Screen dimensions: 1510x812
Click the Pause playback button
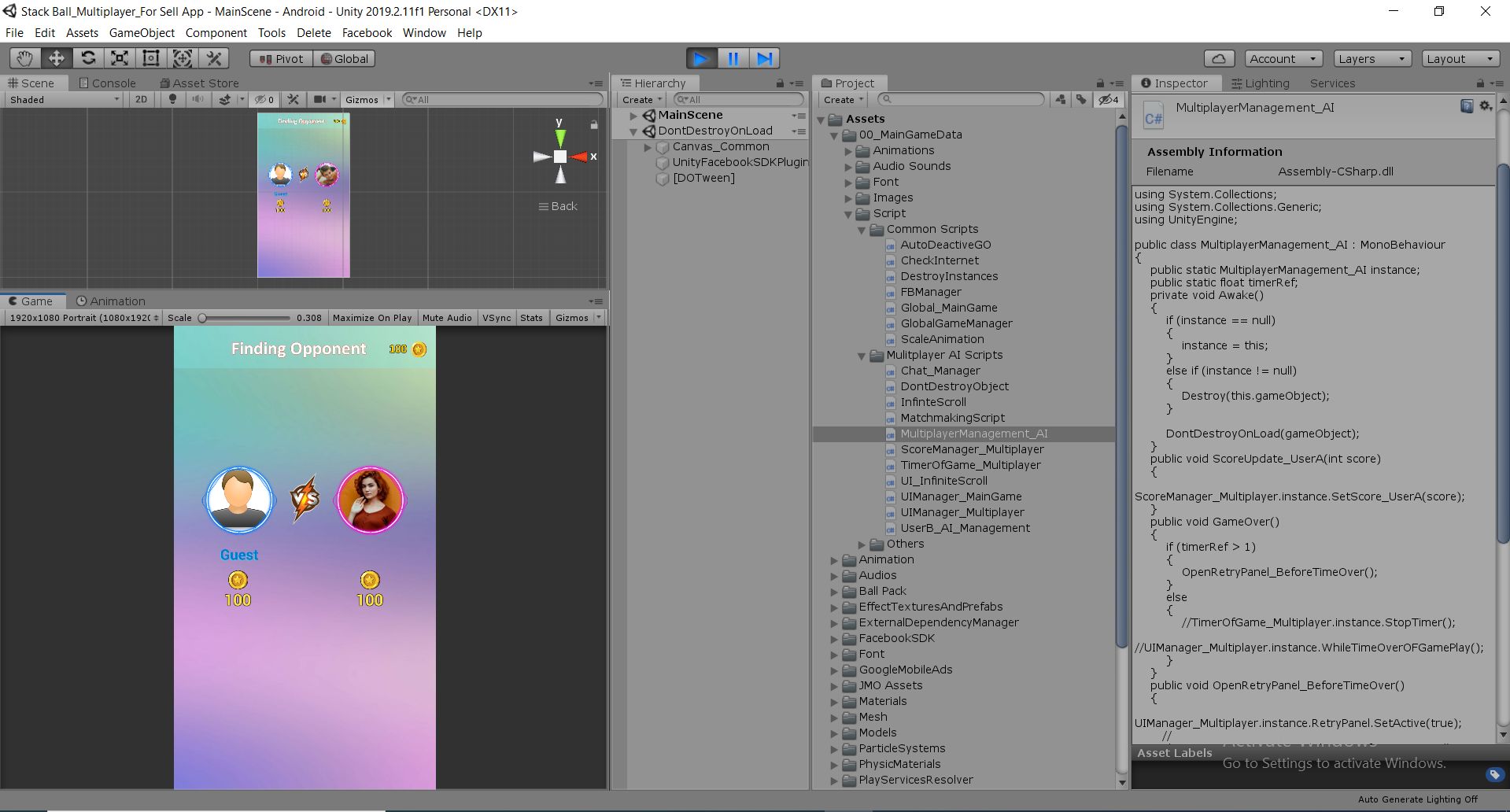click(733, 58)
